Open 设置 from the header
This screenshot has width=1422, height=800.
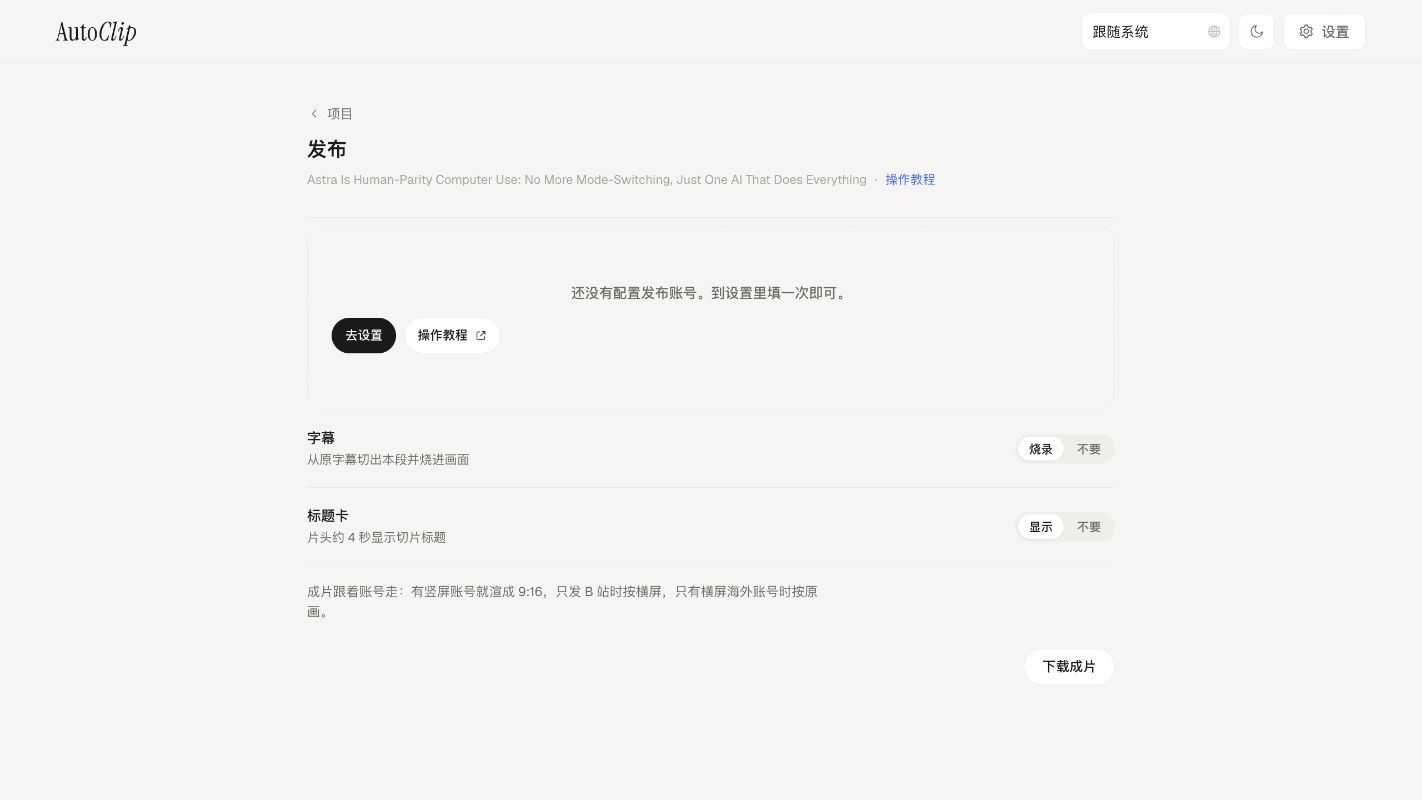pos(1324,32)
